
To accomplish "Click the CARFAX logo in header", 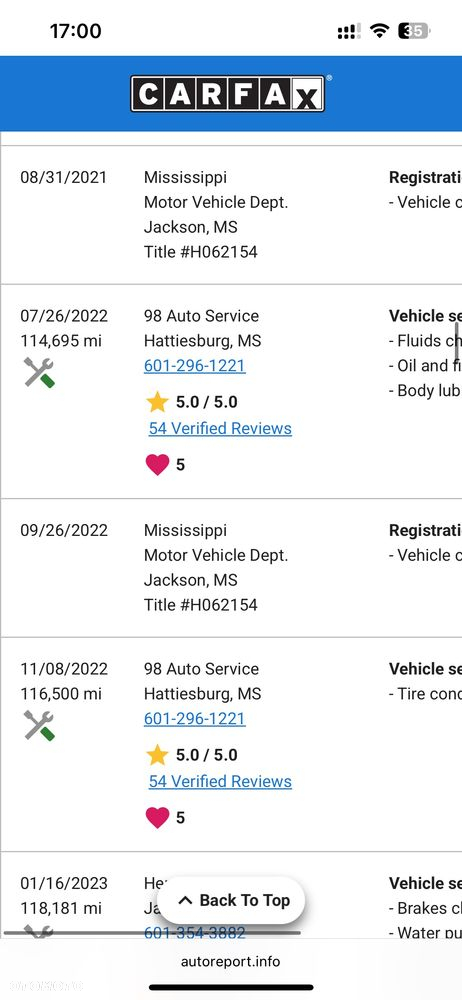I will point(228,94).
